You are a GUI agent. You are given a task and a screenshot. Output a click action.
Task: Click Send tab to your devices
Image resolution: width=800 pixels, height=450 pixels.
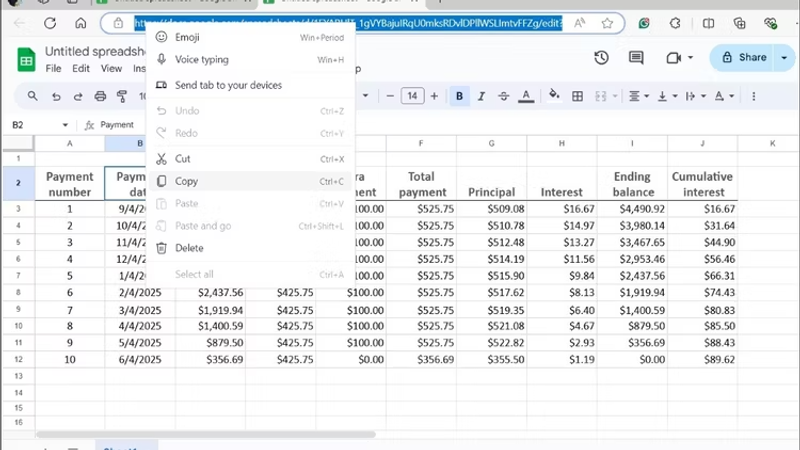pyautogui.click(x=228, y=85)
